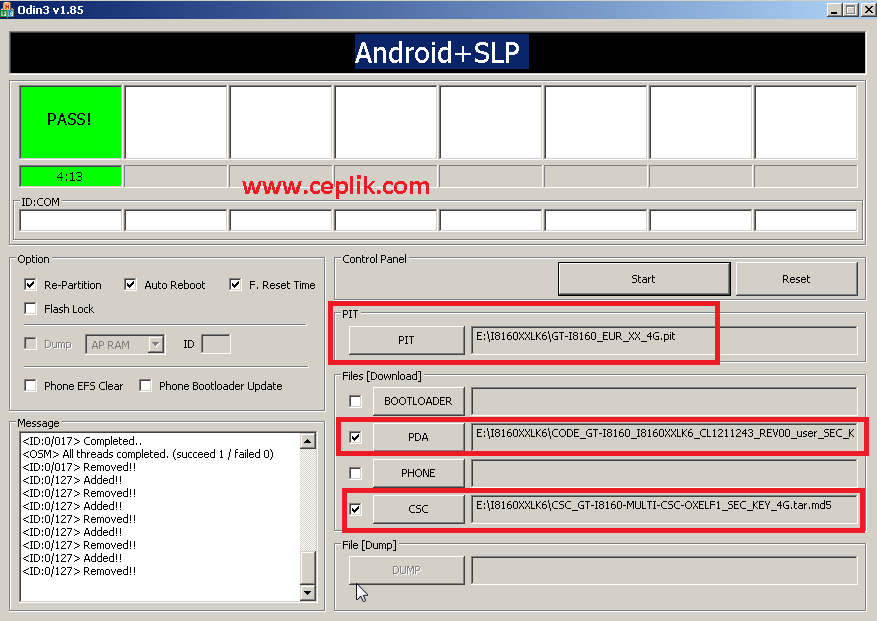This screenshot has height=621, width=877.
Task: Click the PDA file path field
Action: point(664,437)
